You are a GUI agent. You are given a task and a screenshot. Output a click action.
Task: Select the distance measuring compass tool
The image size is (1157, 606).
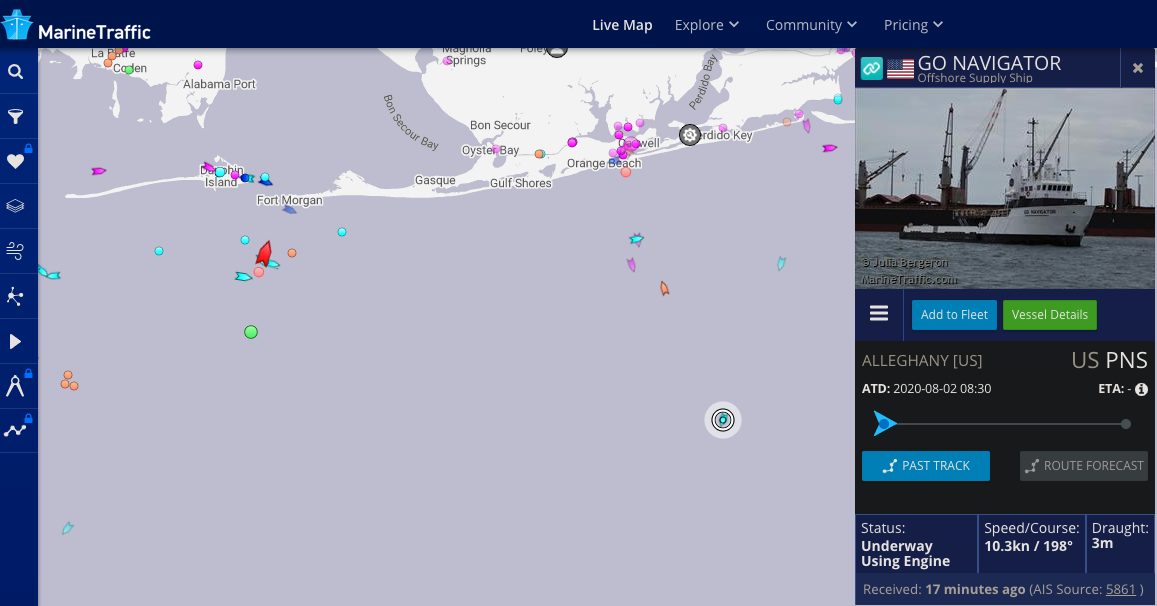(x=15, y=386)
